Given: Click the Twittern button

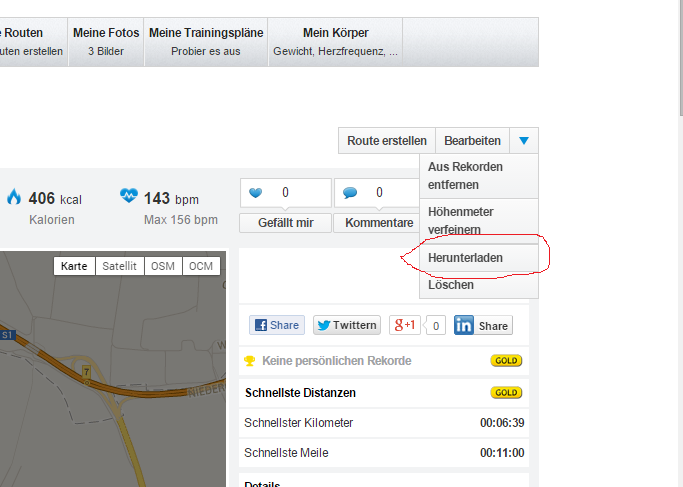Looking at the screenshot, I should (347, 325).
